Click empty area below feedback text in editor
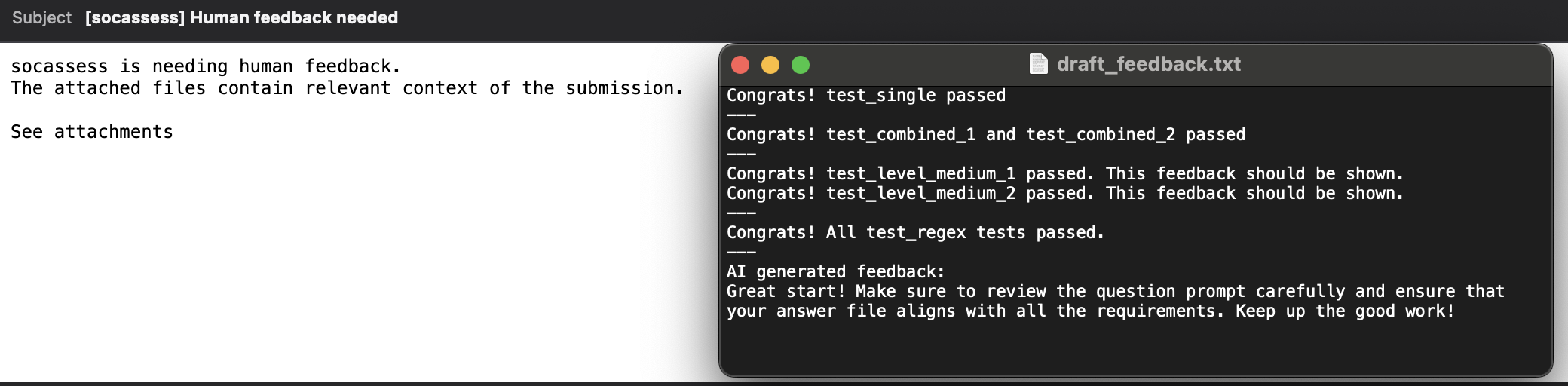 [x=1135, y=348]
